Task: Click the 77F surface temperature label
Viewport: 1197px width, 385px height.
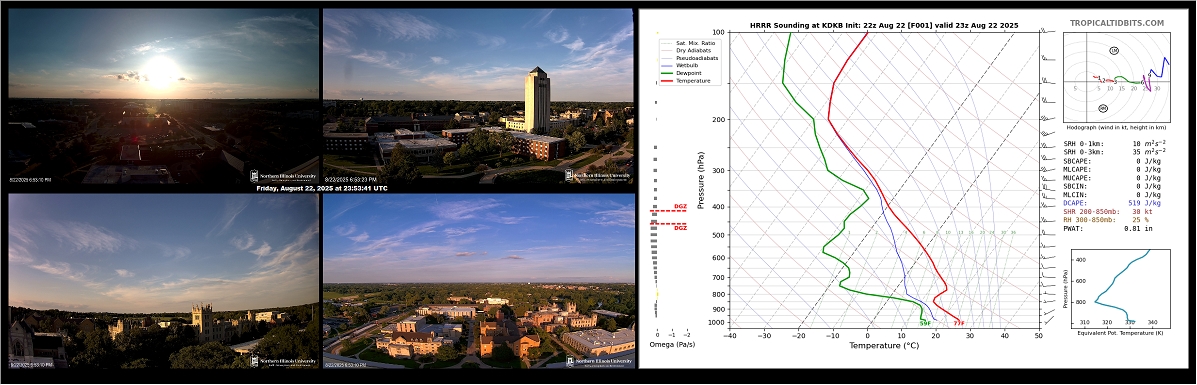Action: (x=959, y=323)
